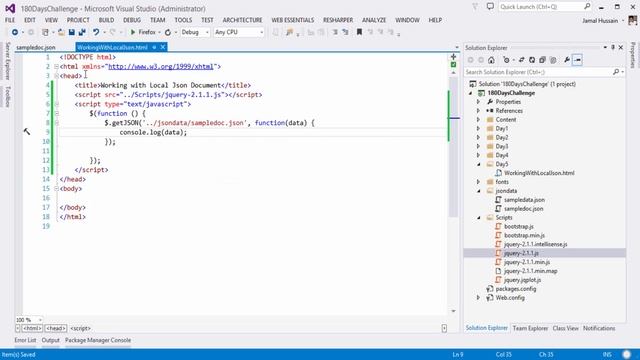This screenshot has height=360, width=640.
Task: Click the Firefox start button label
Action: point(147,32)
